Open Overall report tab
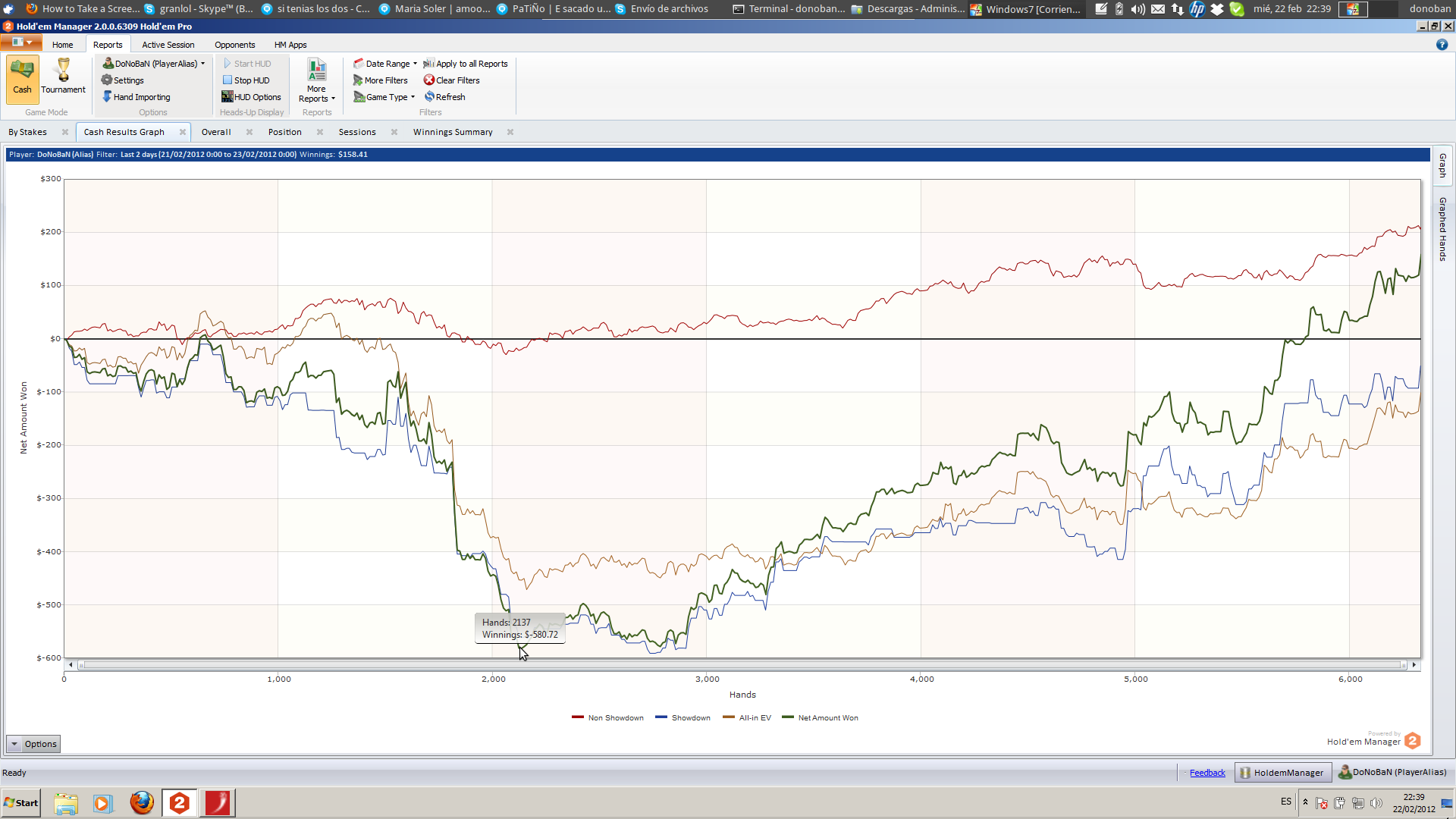1456x819 pixels. pyautogui.click(x=216, y=132)
